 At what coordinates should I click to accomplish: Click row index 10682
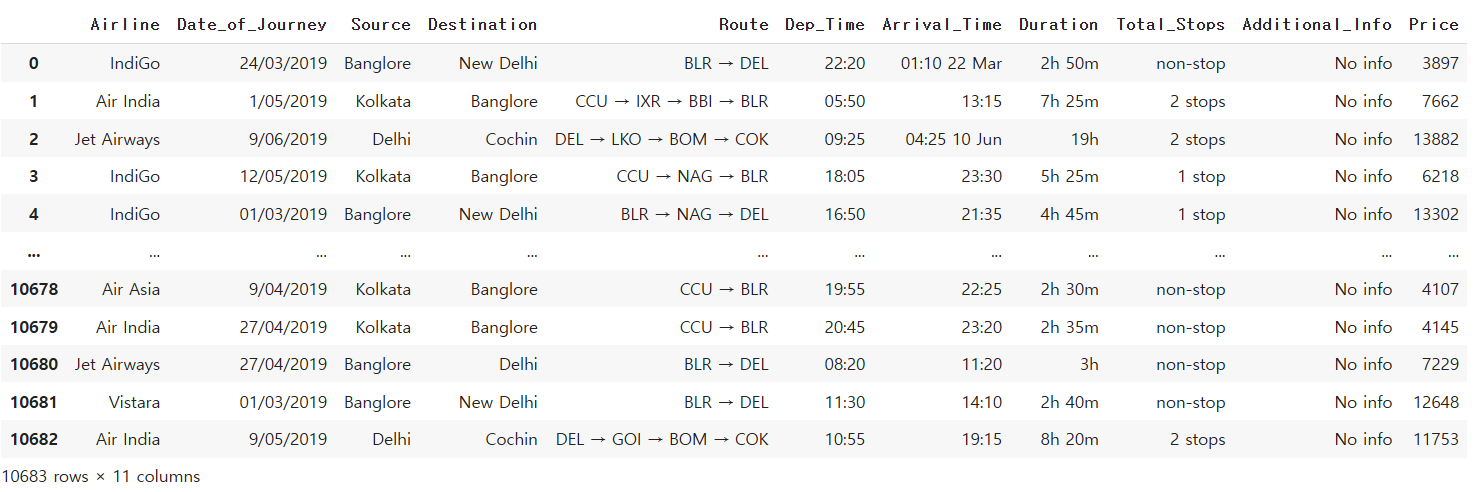click(34, 439)
